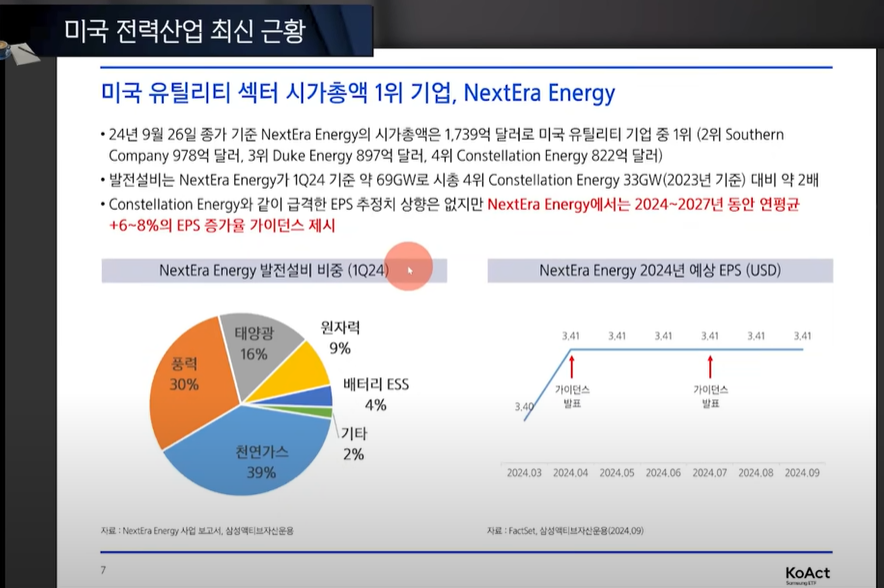This screenshot has height=588, width=884.
Task: Select the text 'Duke Energy 897억 달러'
Action: pyautogui.click(x=350, y=156)
